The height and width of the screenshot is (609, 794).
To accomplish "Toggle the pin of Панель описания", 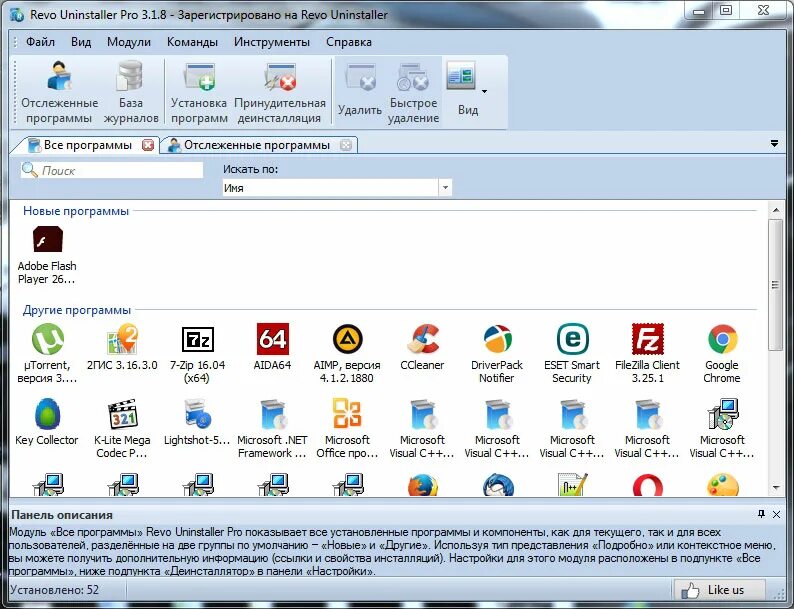I will click(x=761, y=514).
